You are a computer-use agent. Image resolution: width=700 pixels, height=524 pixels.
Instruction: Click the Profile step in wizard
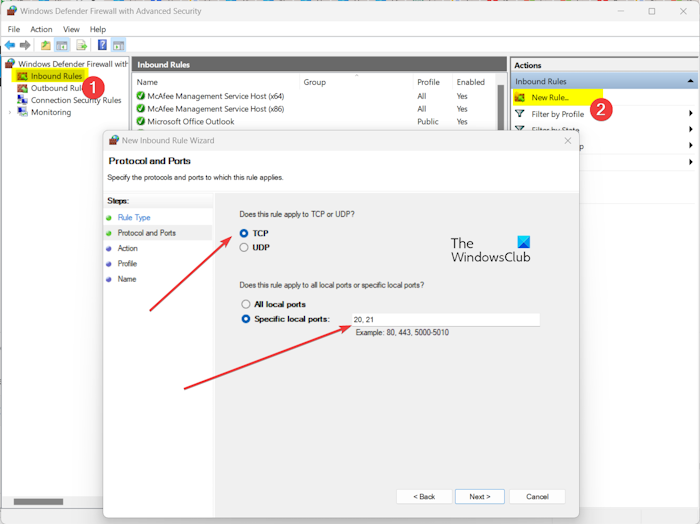tap(127, 263)
